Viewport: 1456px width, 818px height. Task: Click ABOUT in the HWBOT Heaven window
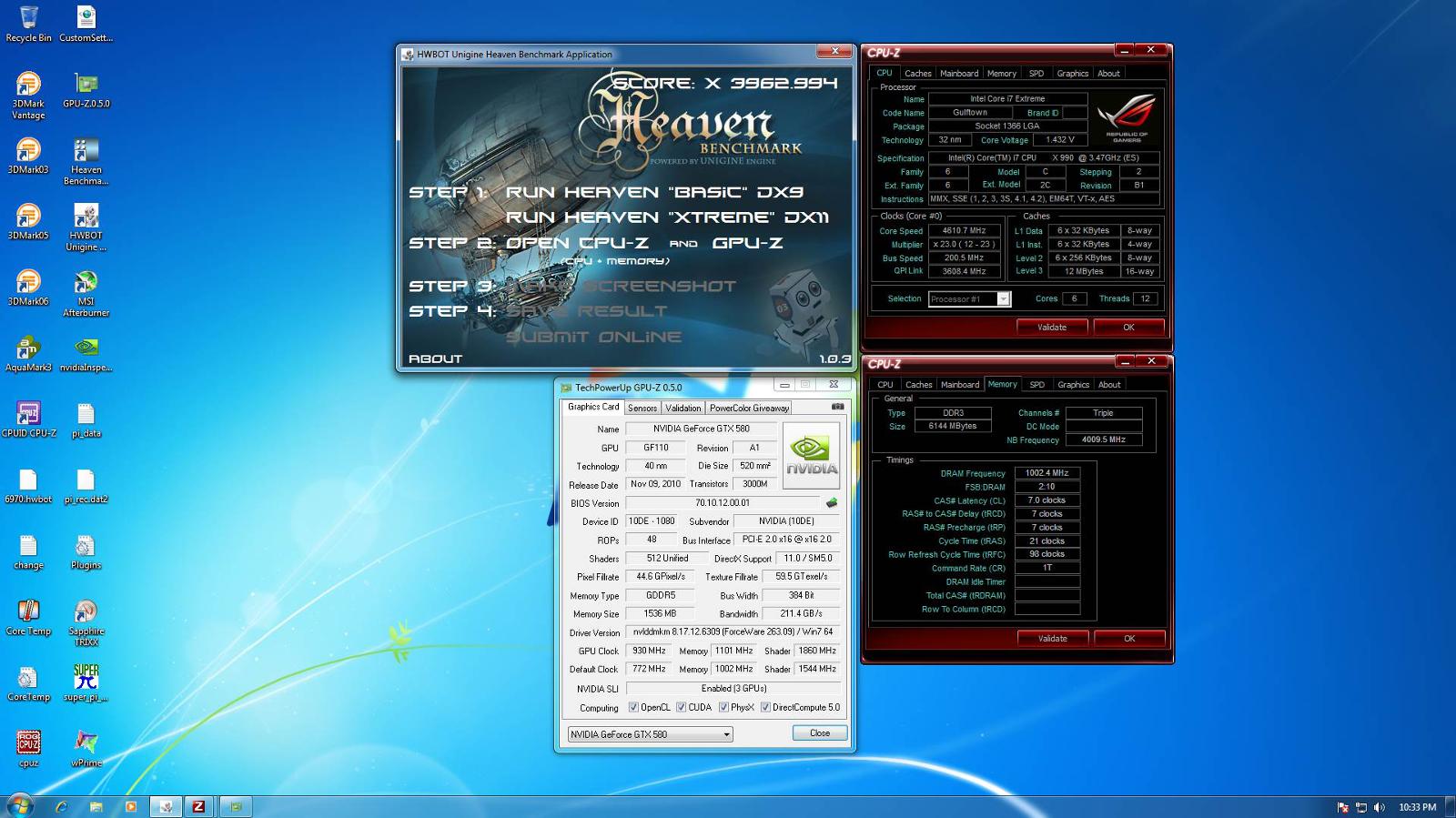[435, 359]
